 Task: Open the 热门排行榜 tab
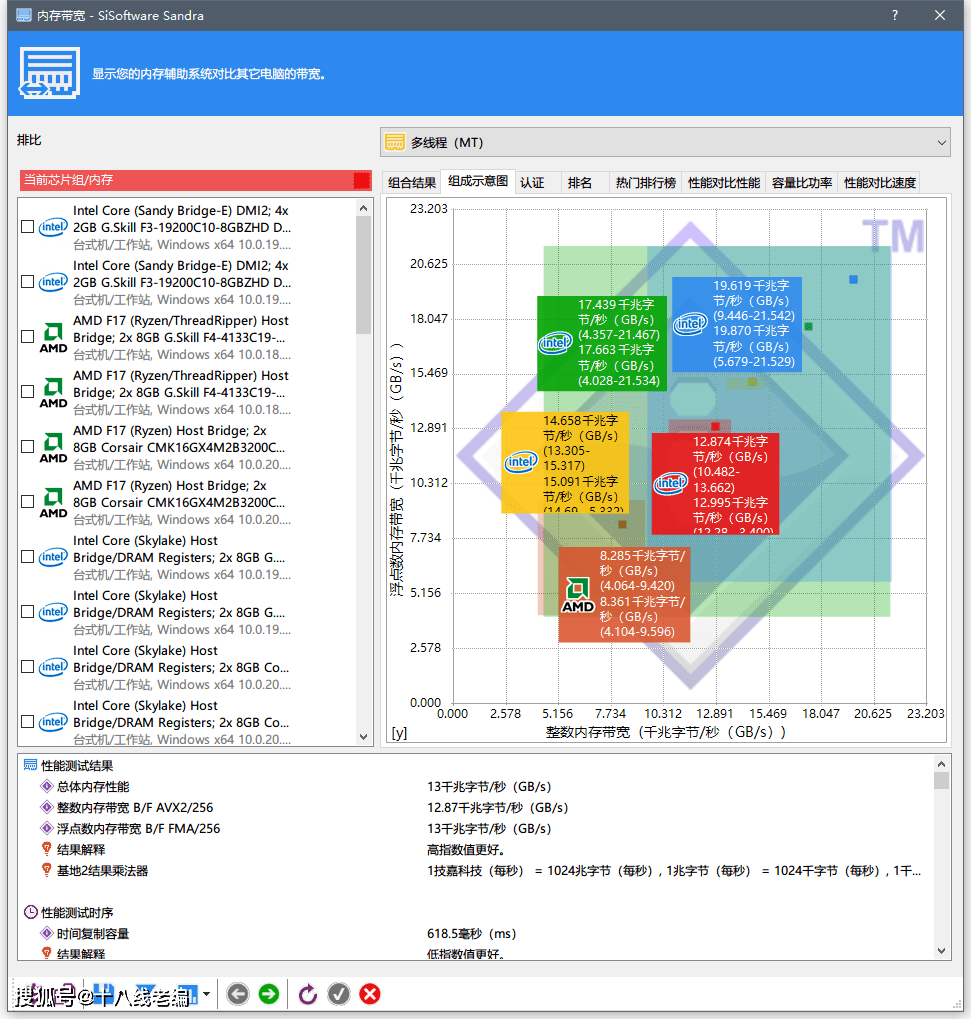pos(645,182)
